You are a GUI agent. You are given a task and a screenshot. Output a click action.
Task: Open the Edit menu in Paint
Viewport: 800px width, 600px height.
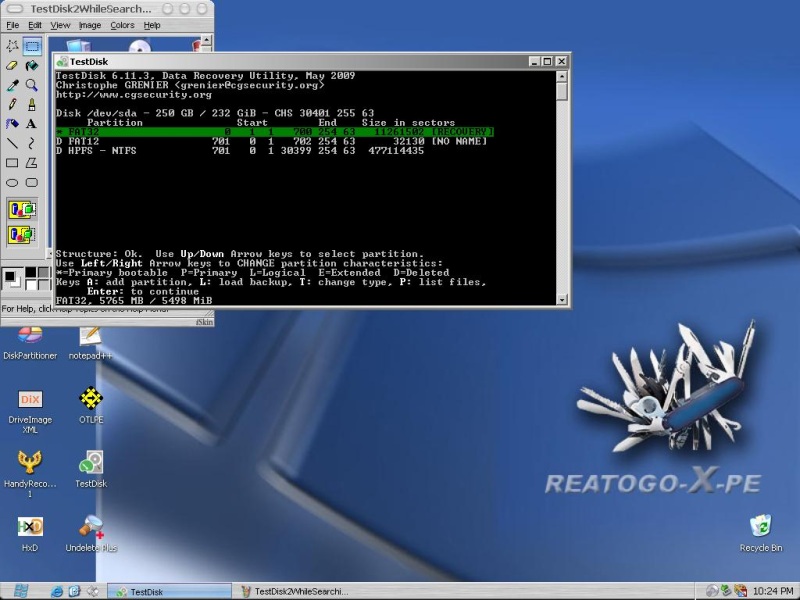35,25
